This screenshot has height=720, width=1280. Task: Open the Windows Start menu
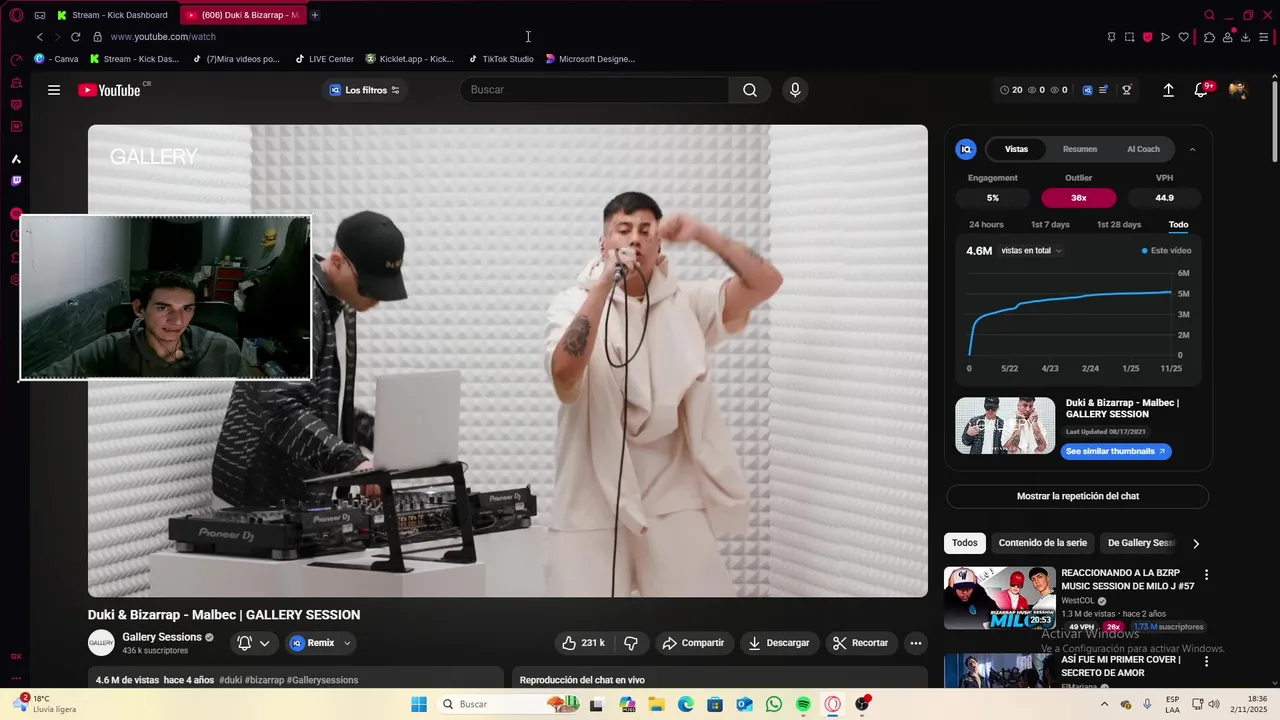pyautogui.click(x=419, y=704)
